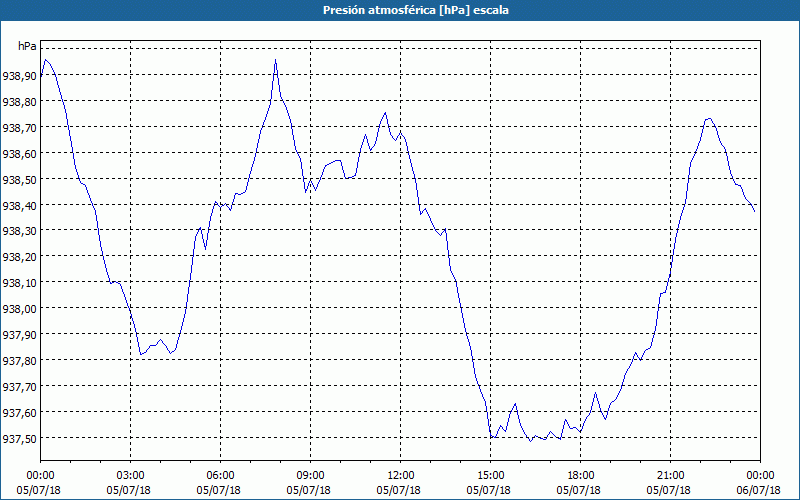This screenshot has width=800, height=500.
Task: Select the 06/07/18 date label
Action: click(x=759, y=490)
